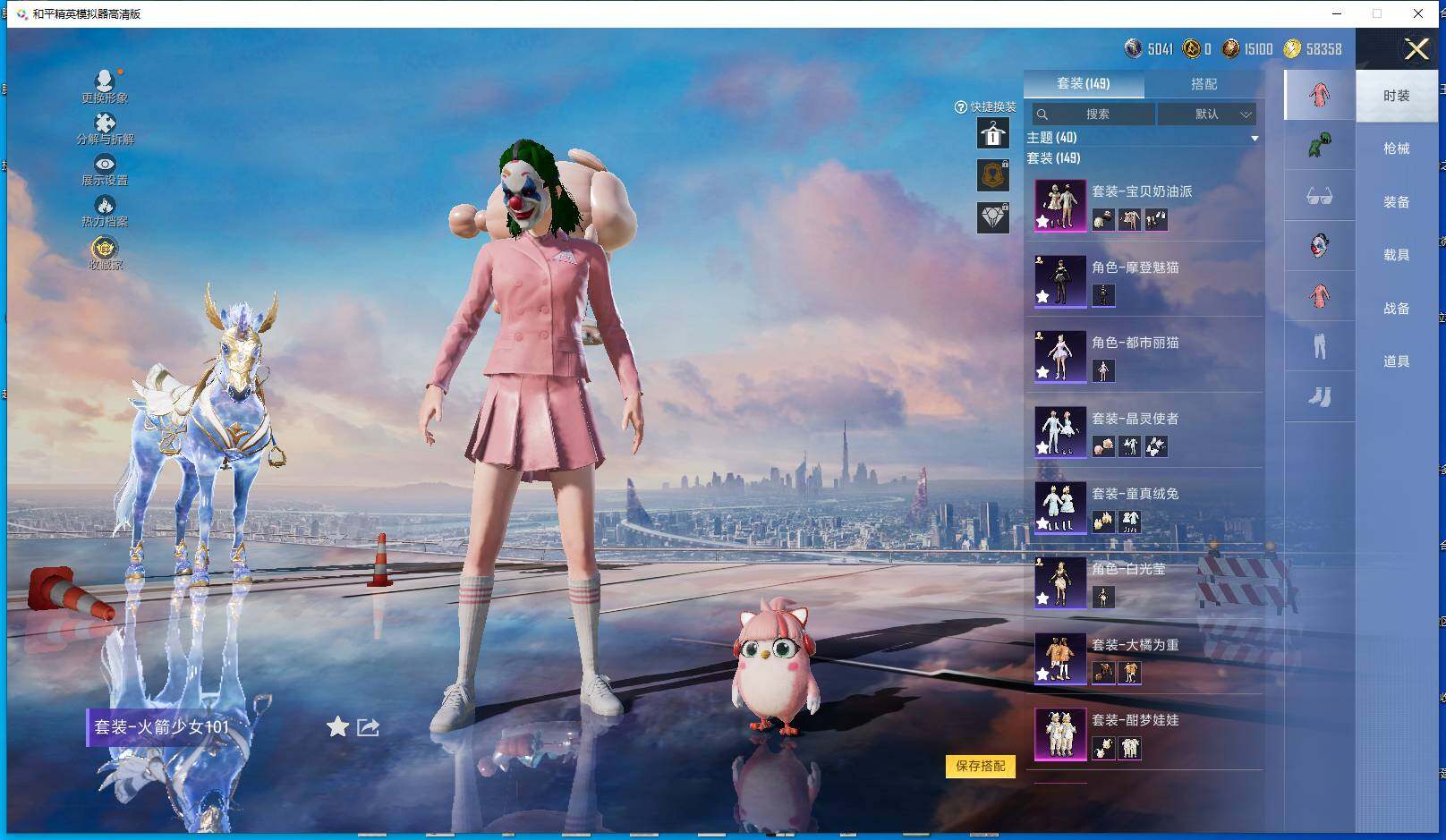Viewport: 1446px width, 840px height.
Task: Click the 套装-大橘为重 name text
Action: [x=1136, y=645]
